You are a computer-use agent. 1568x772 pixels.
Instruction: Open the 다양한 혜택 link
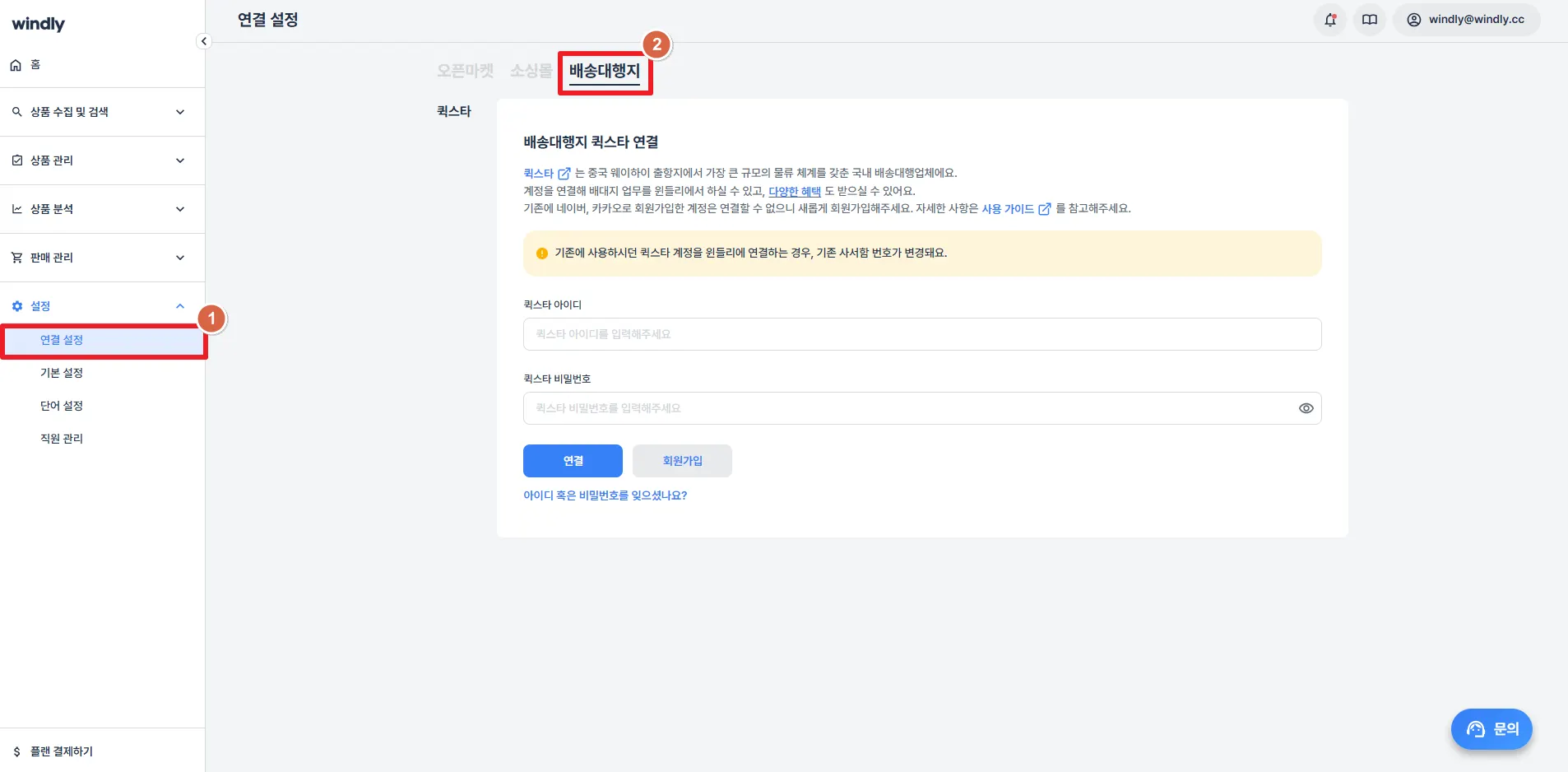(x=795, y=191)
